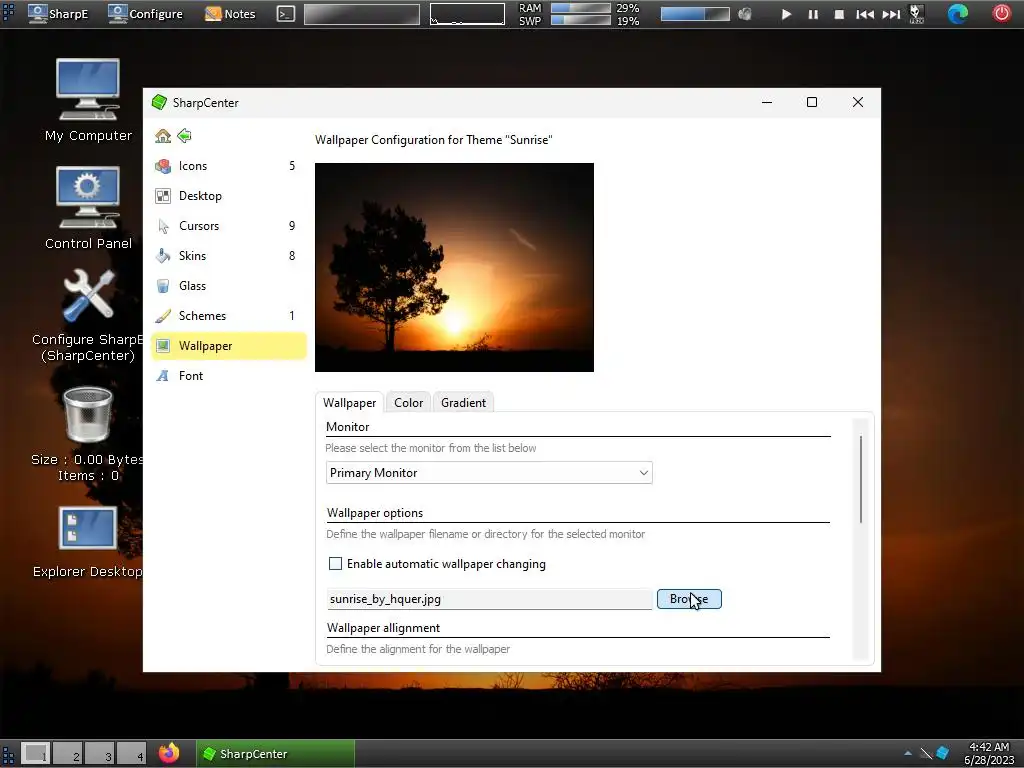Switch to virtual desktop 3
The height and width of the screenshot is (768, 1024).
coord(99,754)
